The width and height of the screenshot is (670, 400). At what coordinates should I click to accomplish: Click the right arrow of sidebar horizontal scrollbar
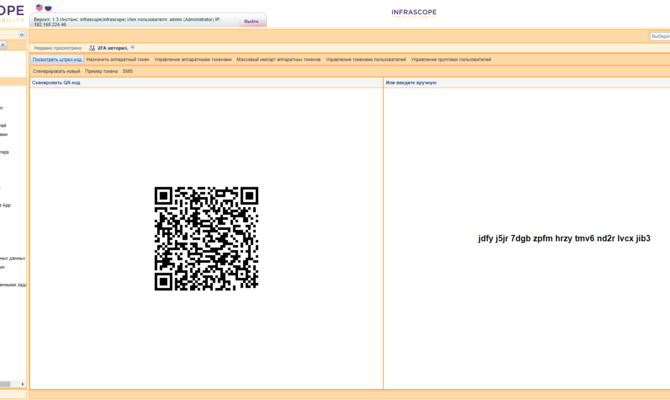coord(23,384)
